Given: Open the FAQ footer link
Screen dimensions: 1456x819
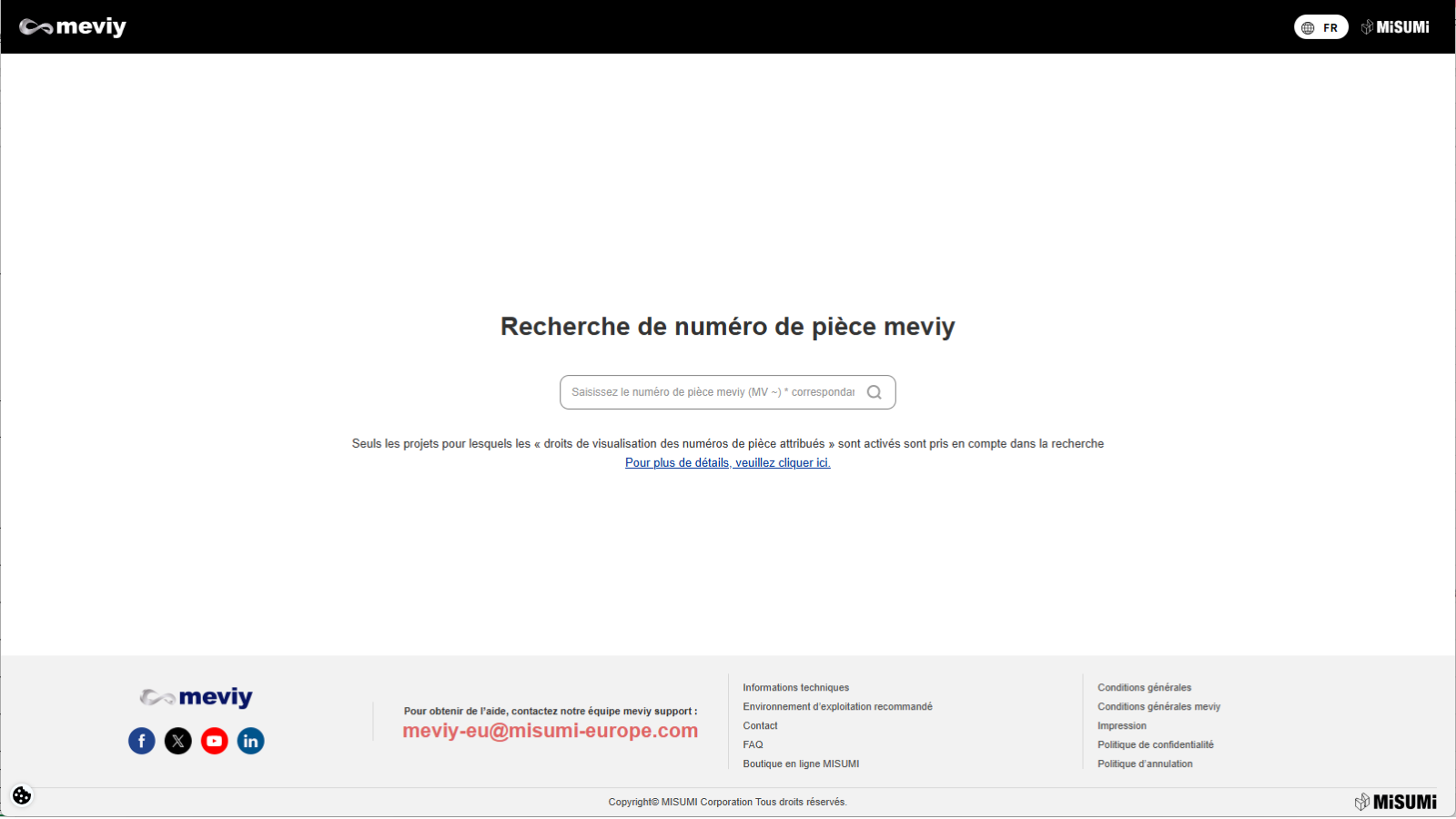Looking at the screenshot, I should coord(753,745).
